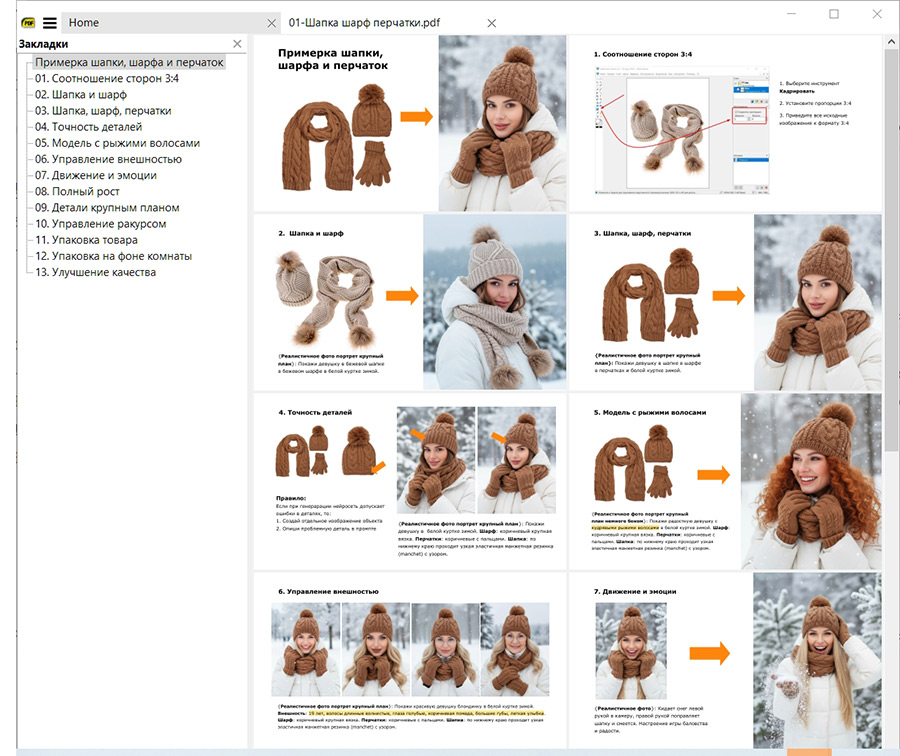Select bookmark 11. Упаковка товара

tap(87, 240)
